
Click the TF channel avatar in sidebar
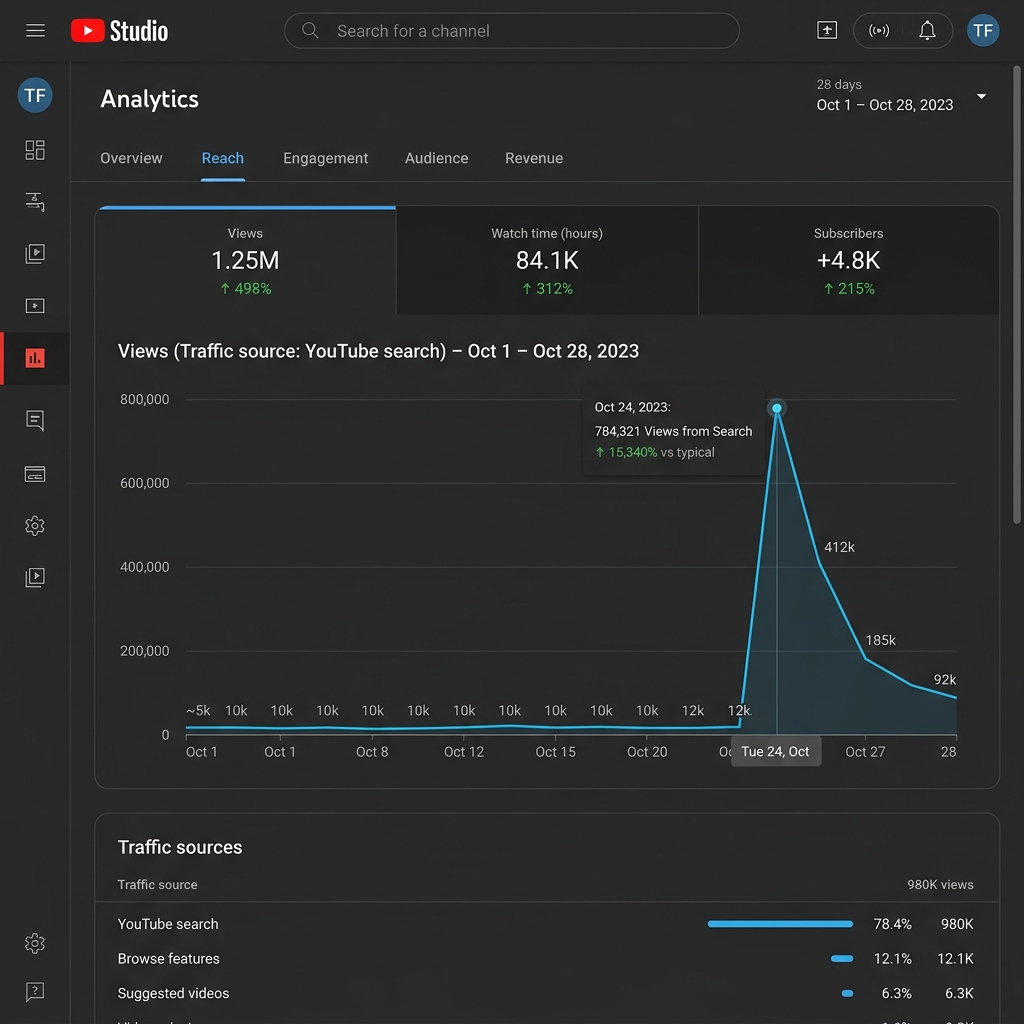(x=35, y=95)
